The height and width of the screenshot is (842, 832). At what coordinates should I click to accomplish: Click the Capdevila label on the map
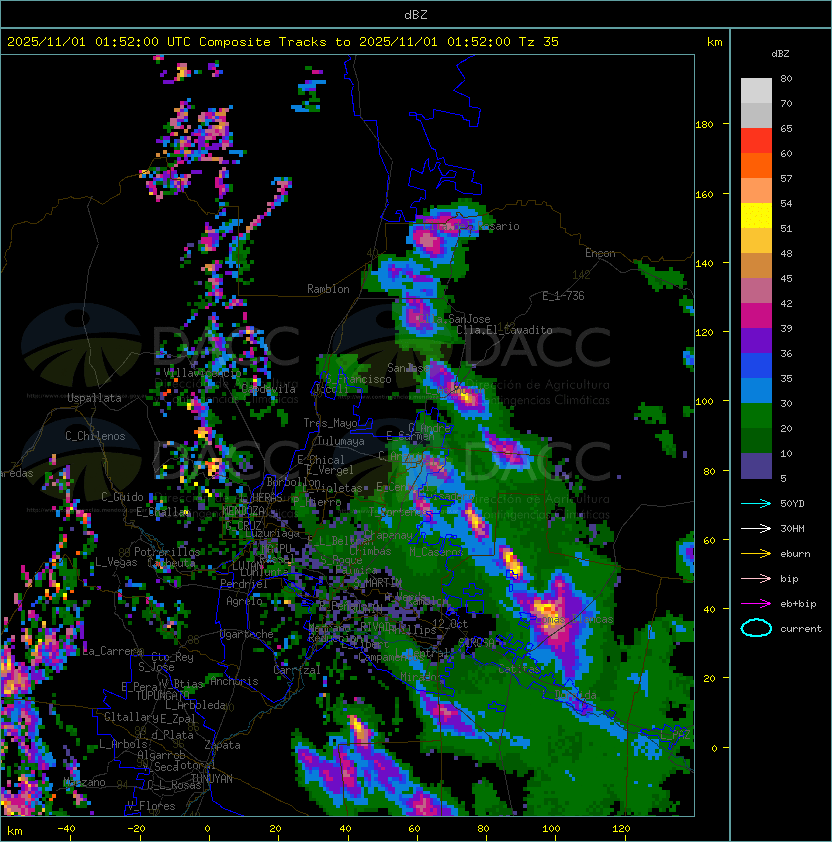coord(268,389)
